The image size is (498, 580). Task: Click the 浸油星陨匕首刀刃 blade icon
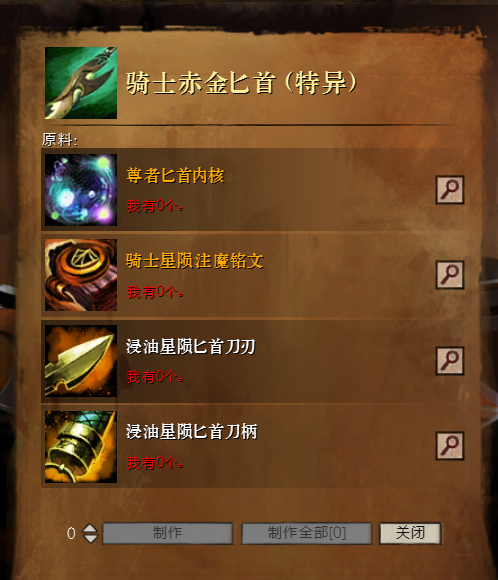81,361
